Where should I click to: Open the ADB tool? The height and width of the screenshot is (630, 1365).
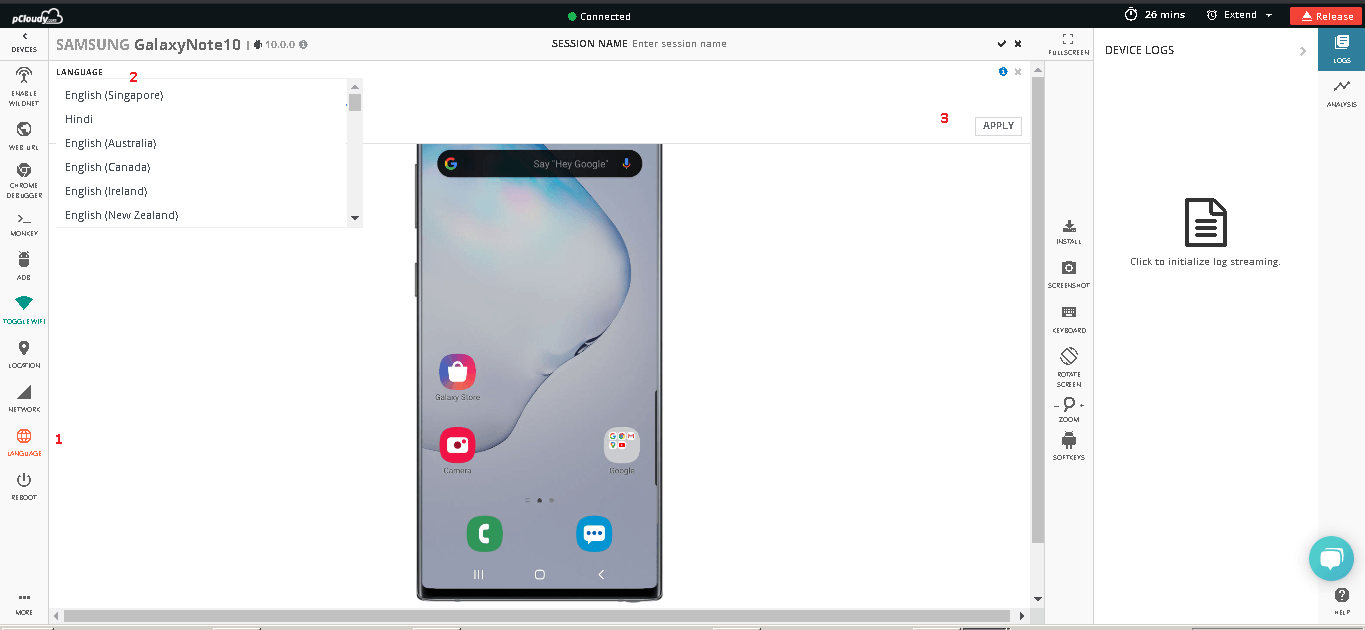24,266
